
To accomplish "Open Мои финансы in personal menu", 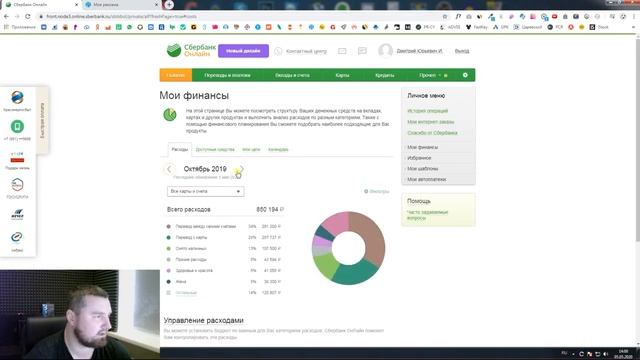I will [x=422, y=147].
